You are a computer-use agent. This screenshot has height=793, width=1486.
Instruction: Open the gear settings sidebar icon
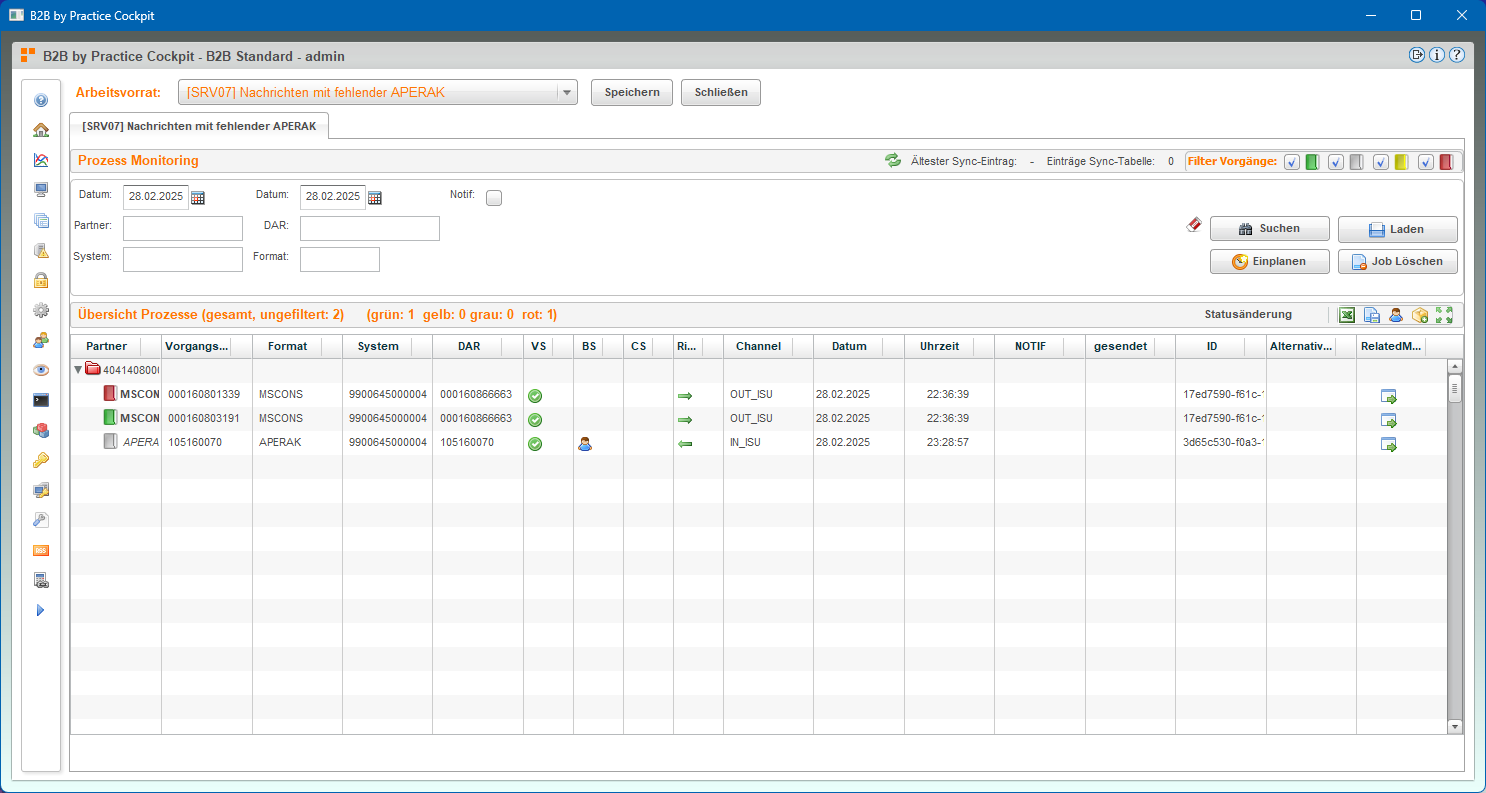tap(41, 310)
